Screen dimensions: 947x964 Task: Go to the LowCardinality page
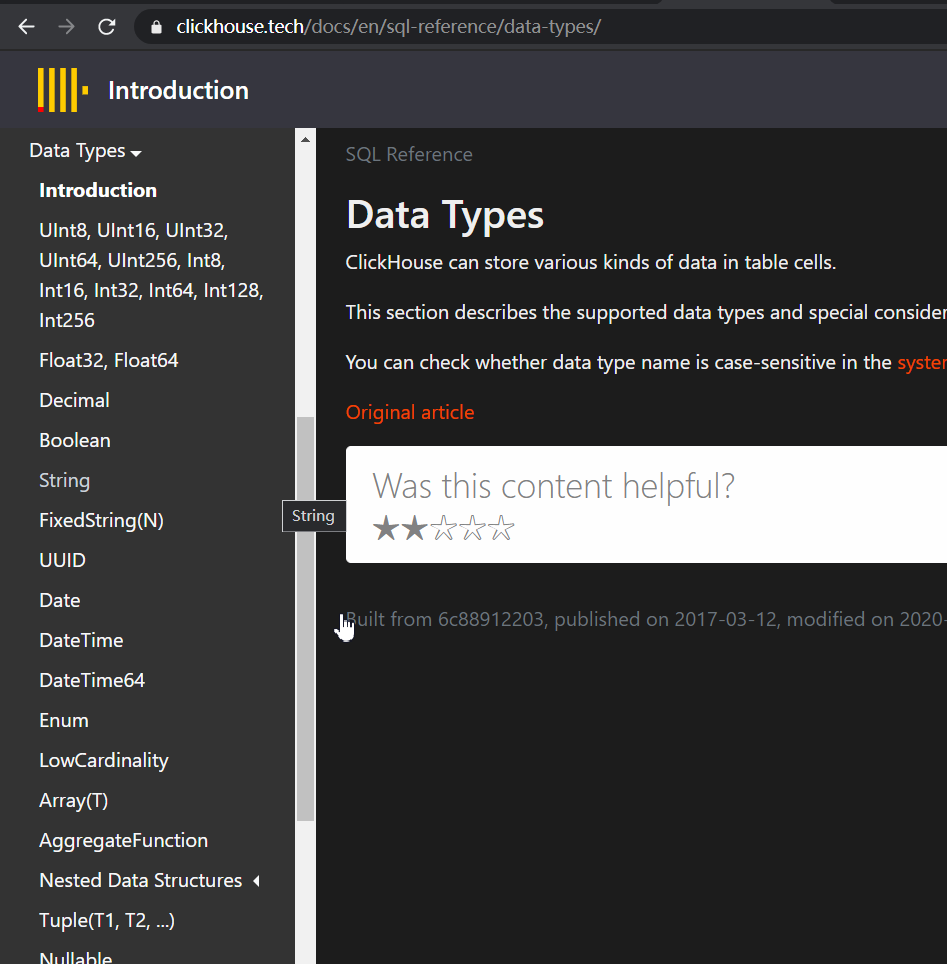(103, 761)
